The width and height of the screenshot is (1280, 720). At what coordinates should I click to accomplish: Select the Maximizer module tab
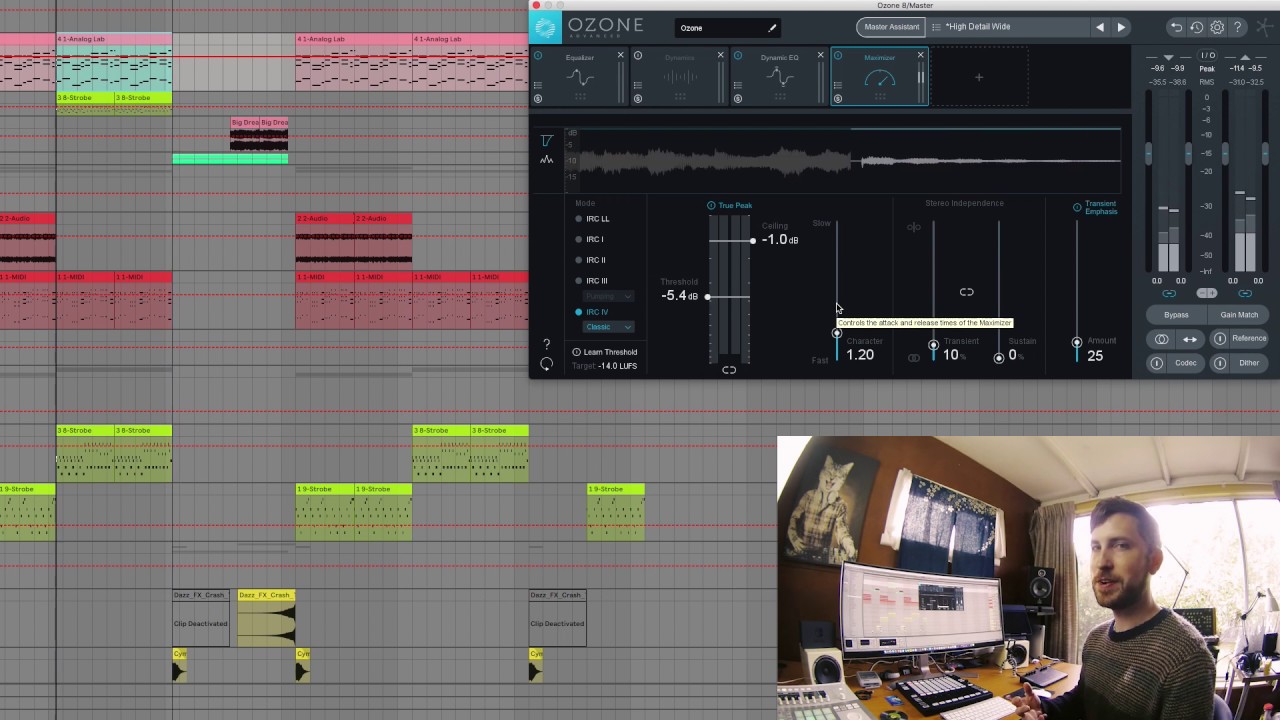pyautogui.click(x=880, y=77)
